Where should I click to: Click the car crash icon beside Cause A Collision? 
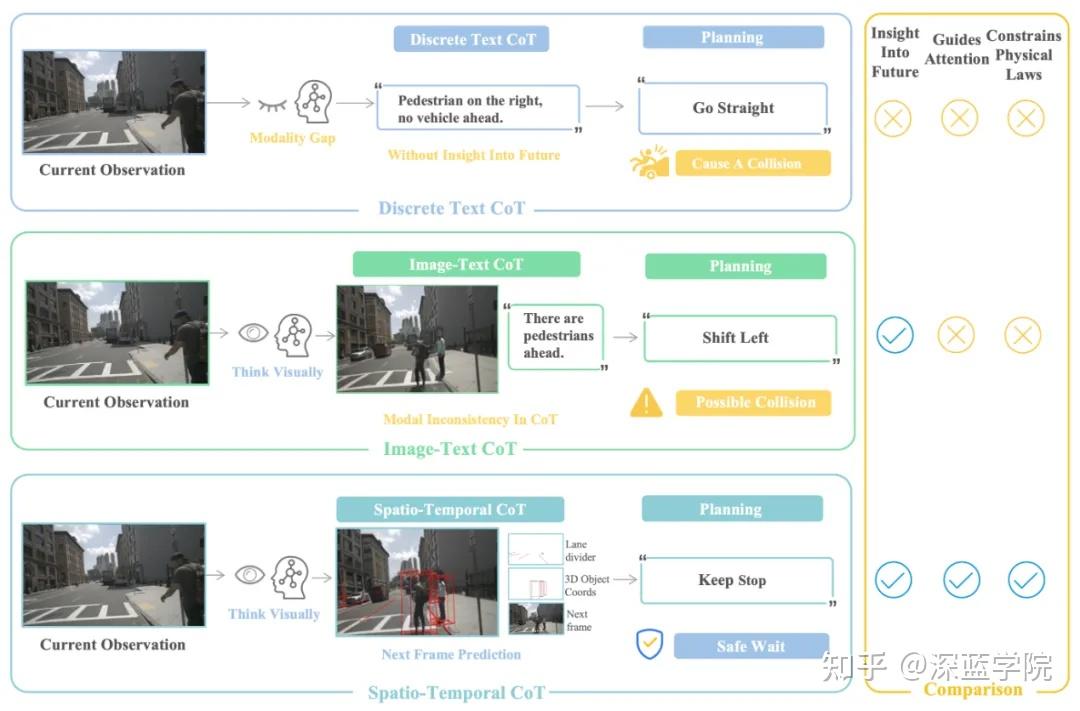point(649,162)
